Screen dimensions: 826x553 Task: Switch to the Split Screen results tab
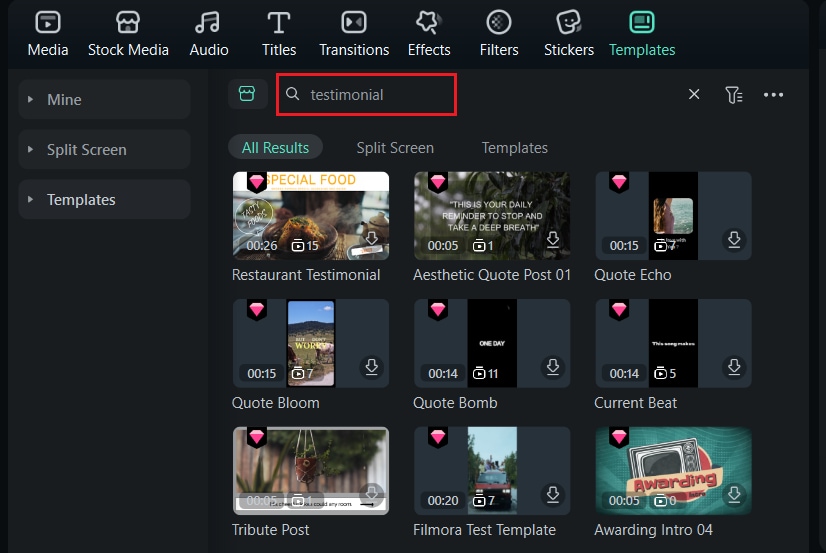click(x=395, y=147)
